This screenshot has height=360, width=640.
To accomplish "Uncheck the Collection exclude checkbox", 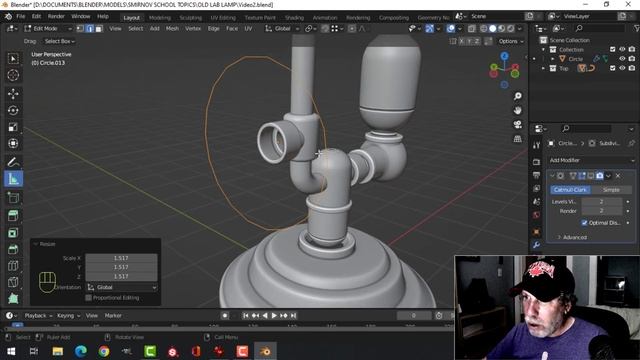I will coord(612,49).
